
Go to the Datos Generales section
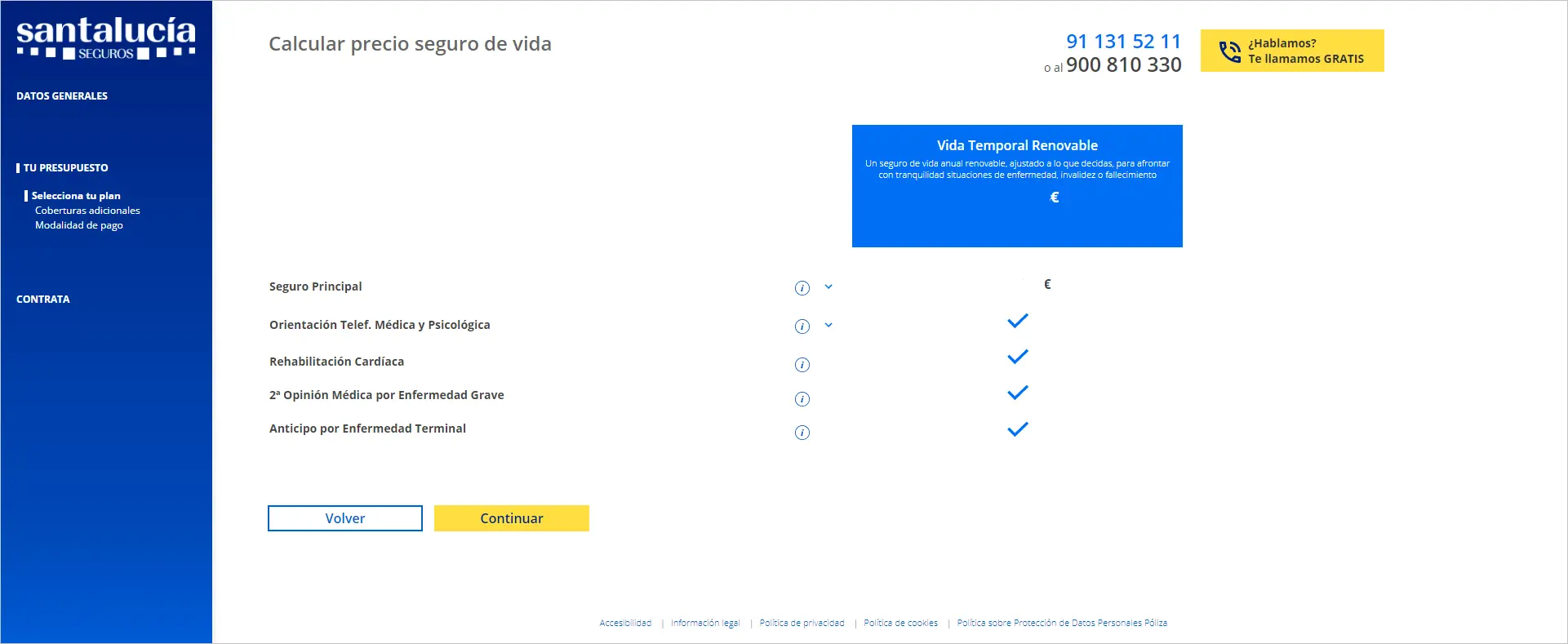click(x=62, y=96)
